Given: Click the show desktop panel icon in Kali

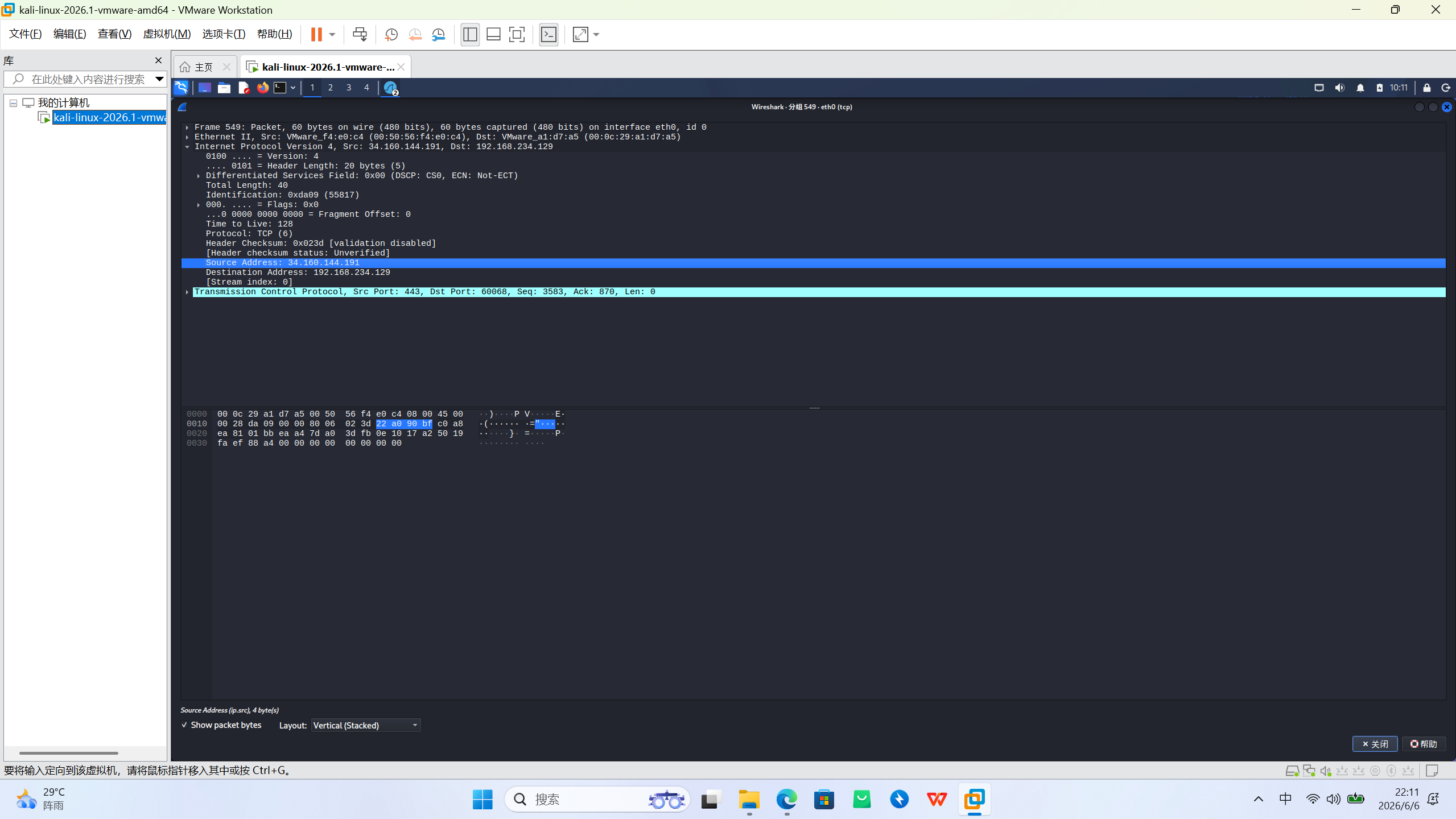Looking at the screenshot, I should coord(204,88).
